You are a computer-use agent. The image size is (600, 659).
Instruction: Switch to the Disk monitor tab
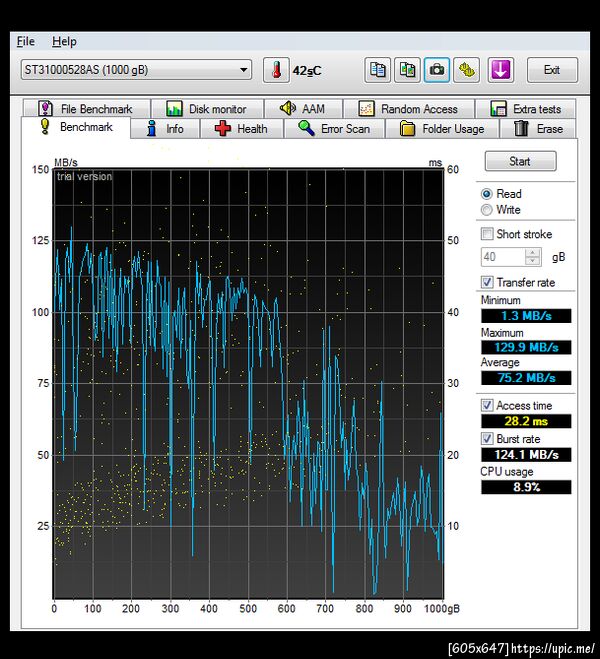coord(207,109)
